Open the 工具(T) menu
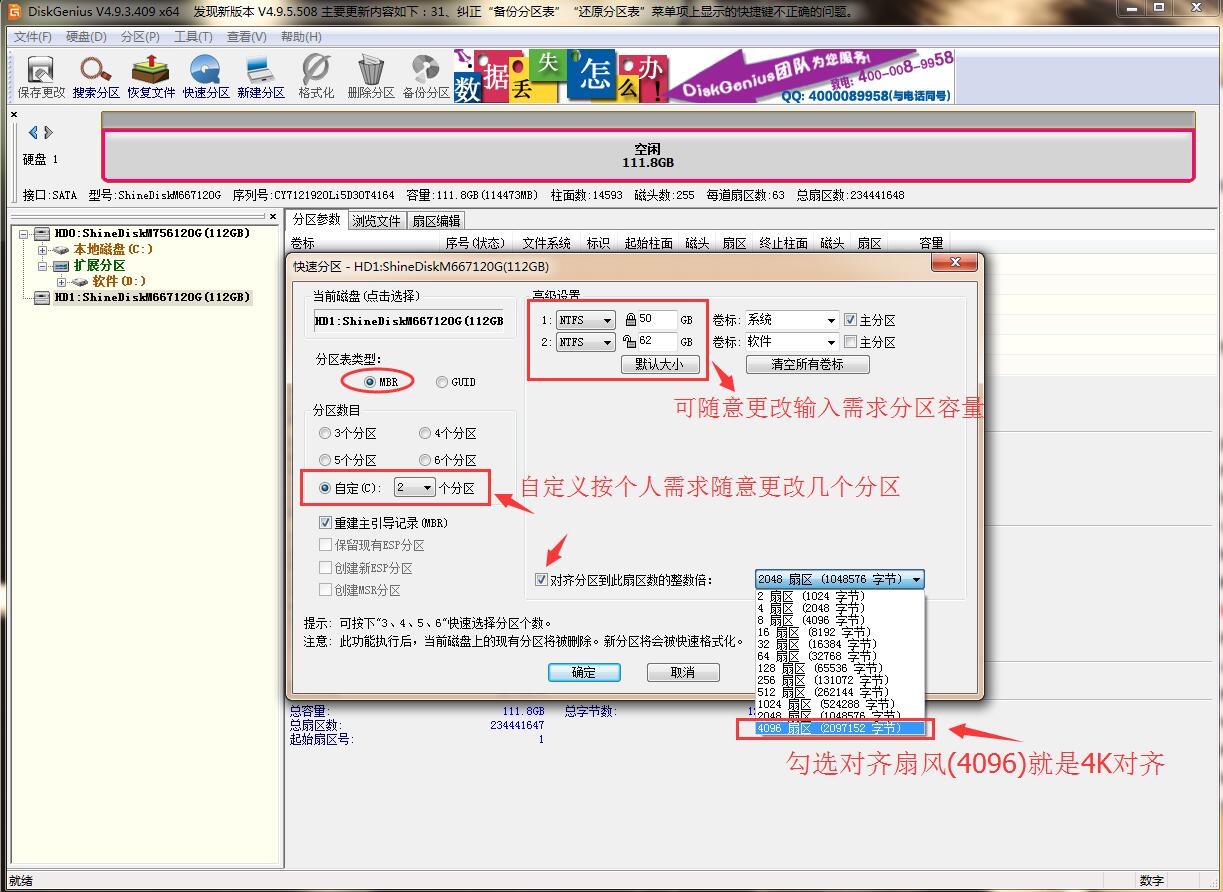This screenshot has height=892, width=1223. pos(193,37)
